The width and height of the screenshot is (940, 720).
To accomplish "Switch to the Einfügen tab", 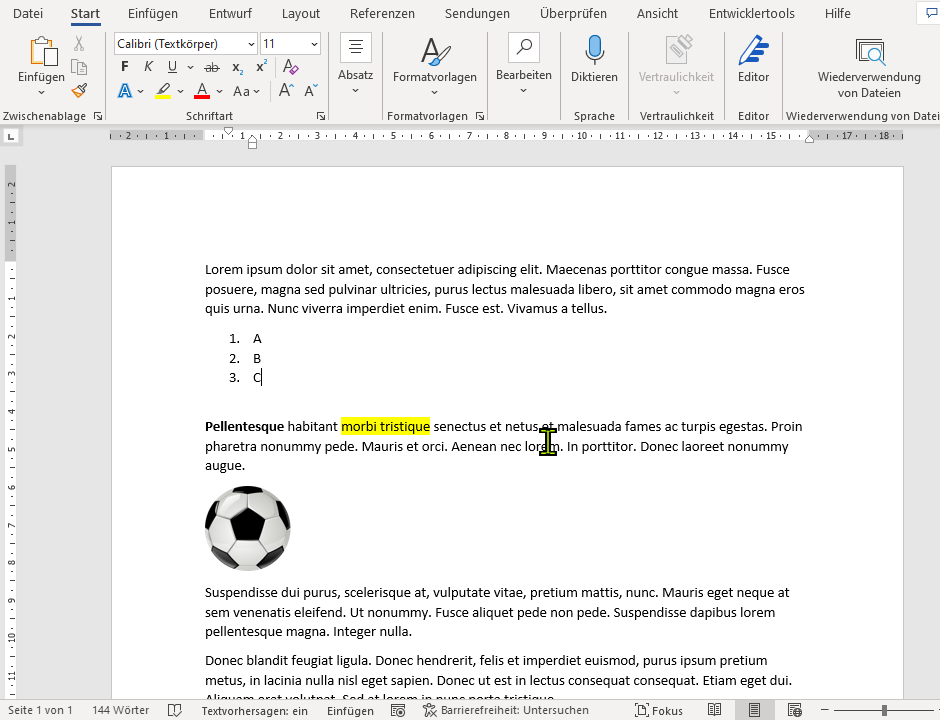I will [152, 13].
